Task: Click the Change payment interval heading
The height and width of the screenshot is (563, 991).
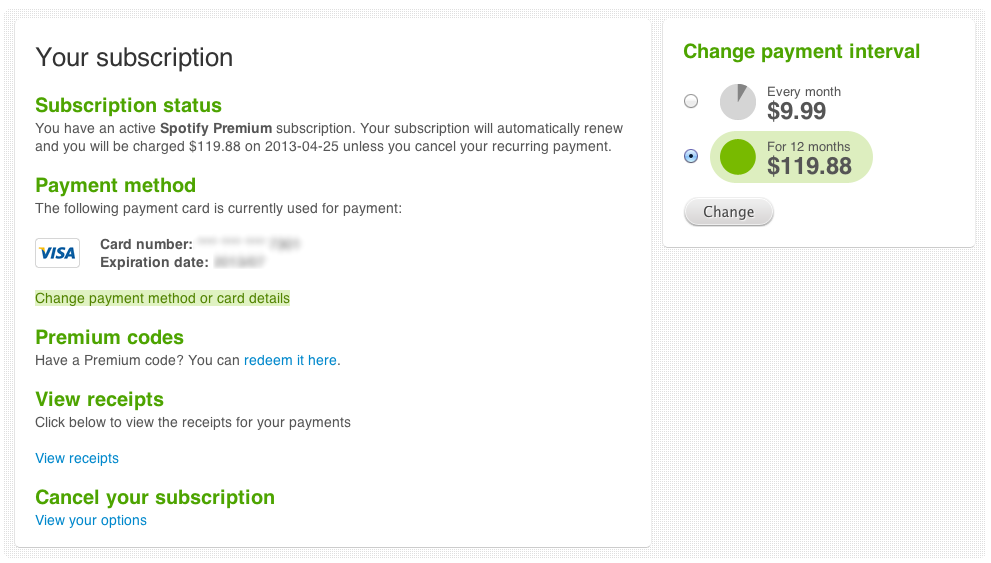Action: pyautogui.click(x=801, y=52)
